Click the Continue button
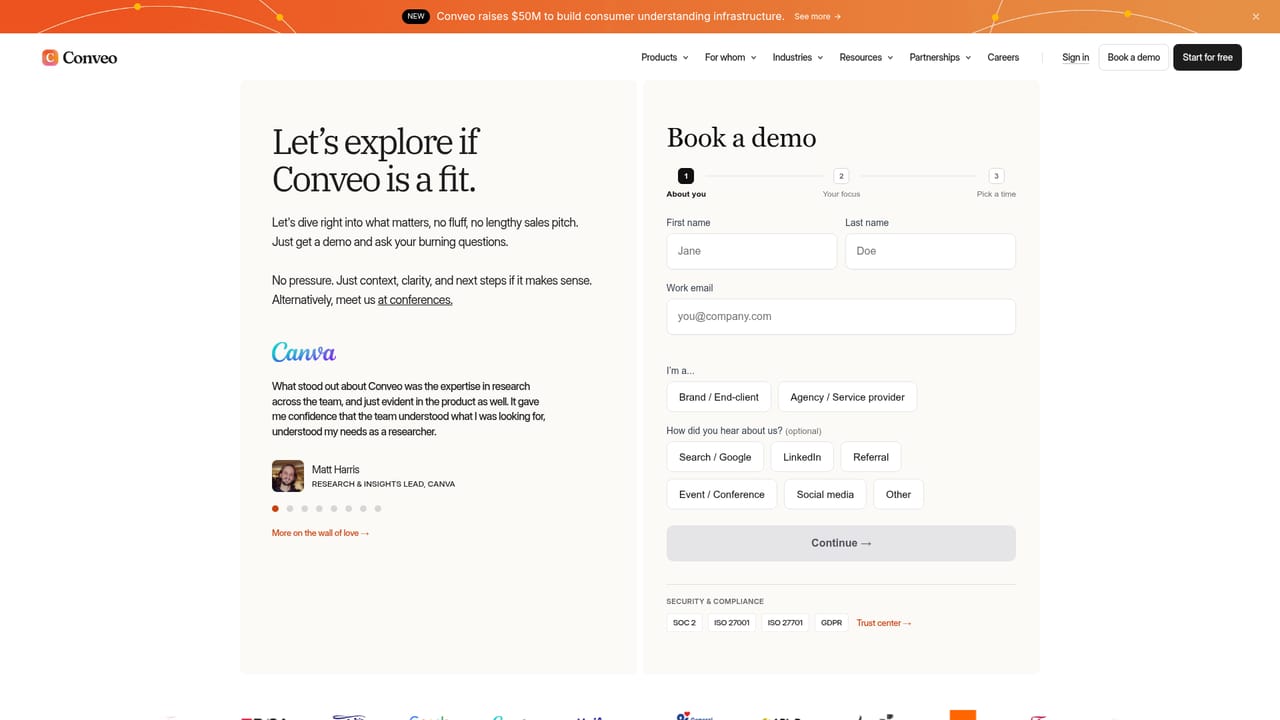 841,543
